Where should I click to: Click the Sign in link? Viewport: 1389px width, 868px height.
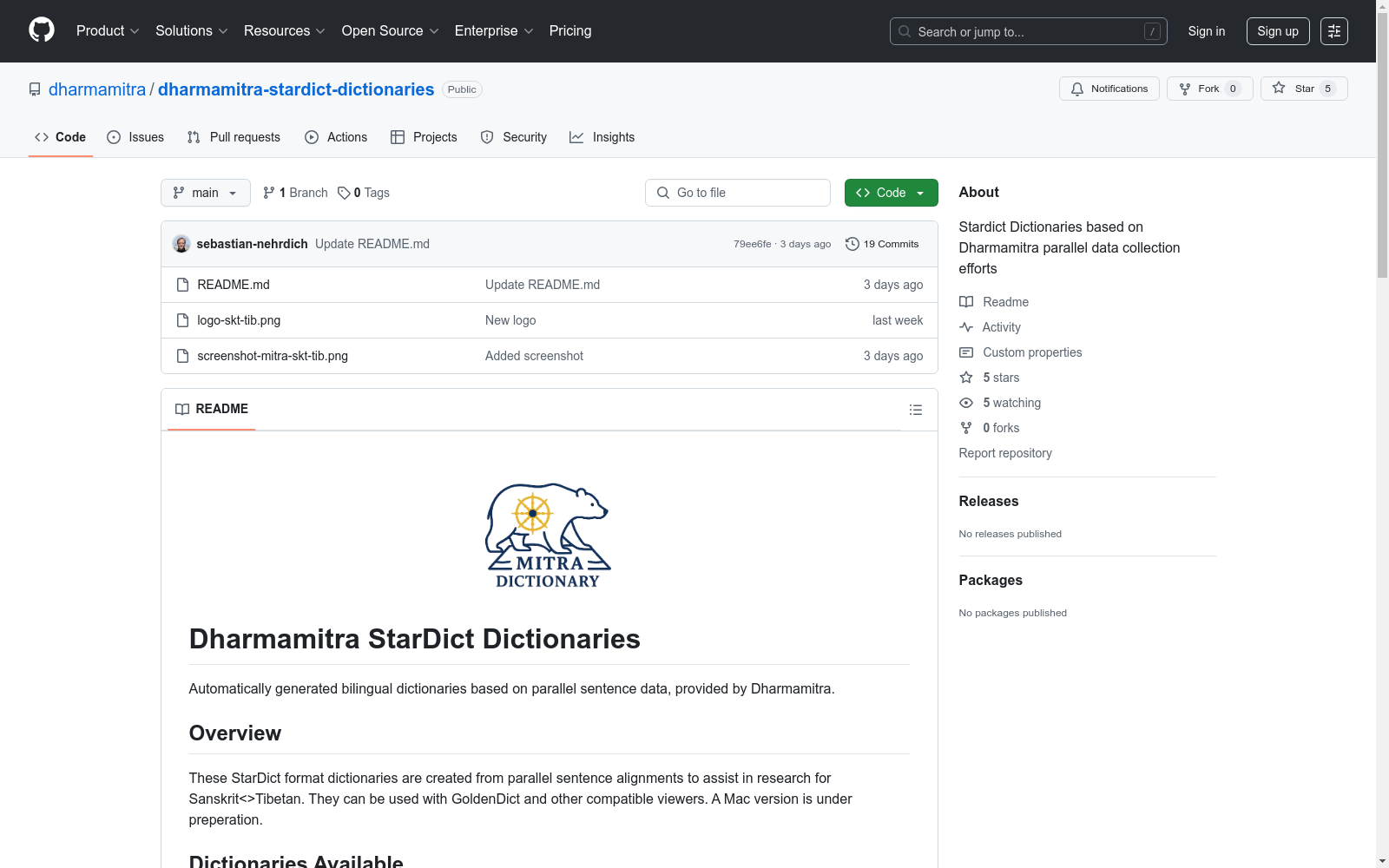[1207, 31]
